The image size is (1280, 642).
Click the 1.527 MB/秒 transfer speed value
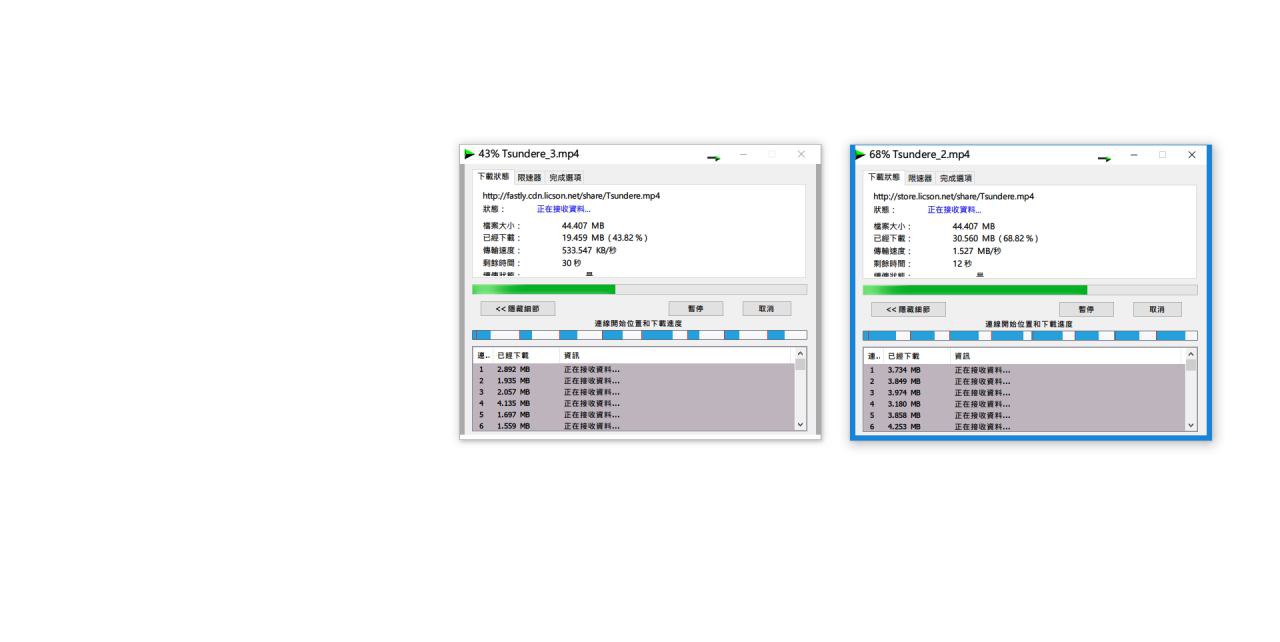tap(977, 250)
